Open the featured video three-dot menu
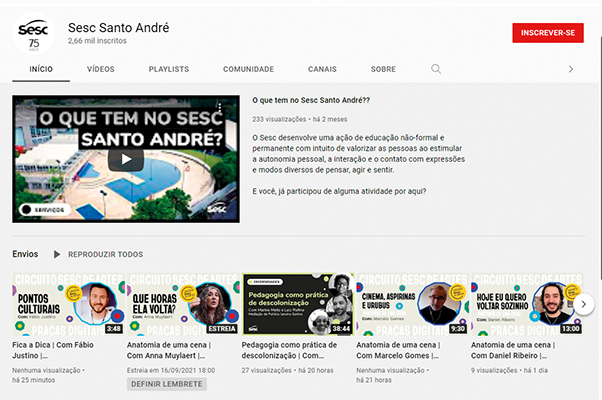Image resolution: width=602 pixels, height=400 pixels. click(x=220, y=107)
